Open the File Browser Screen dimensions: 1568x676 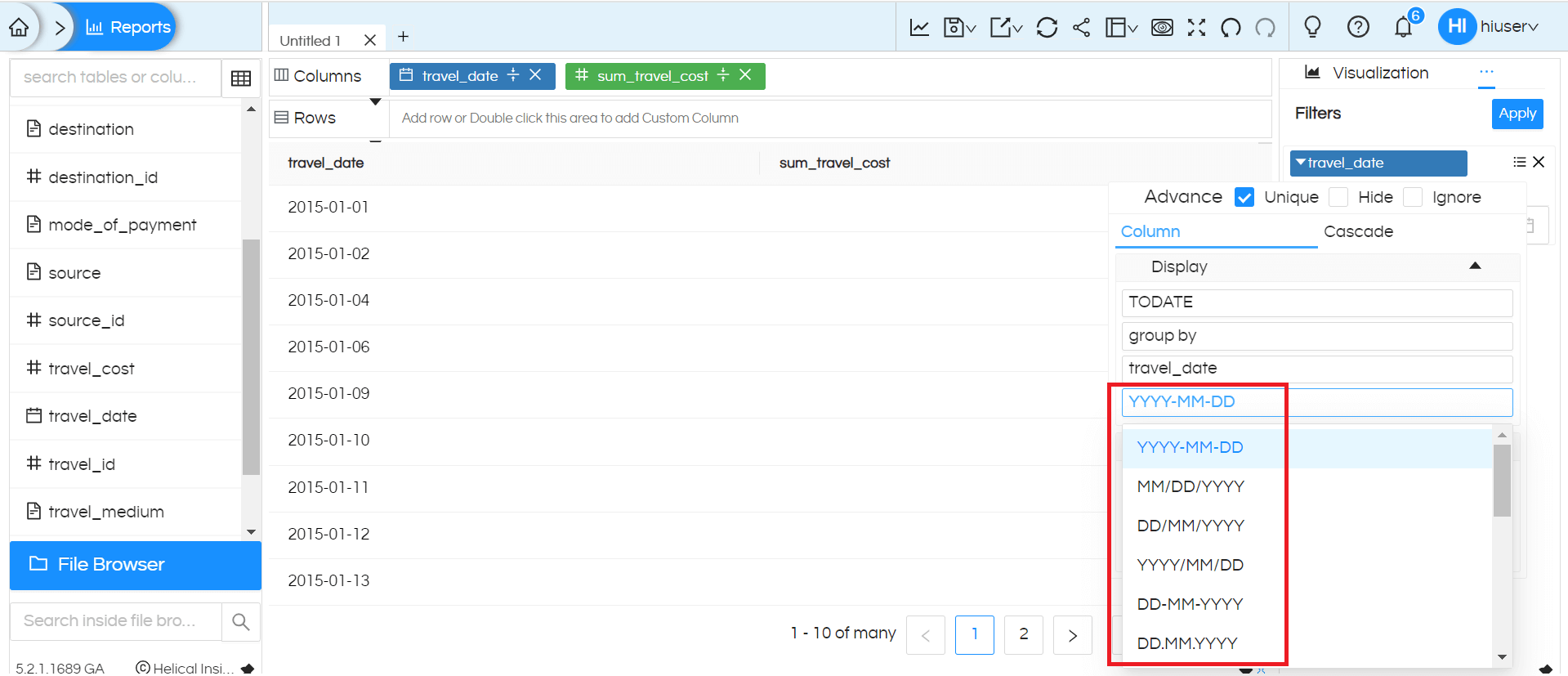[136, 565]
